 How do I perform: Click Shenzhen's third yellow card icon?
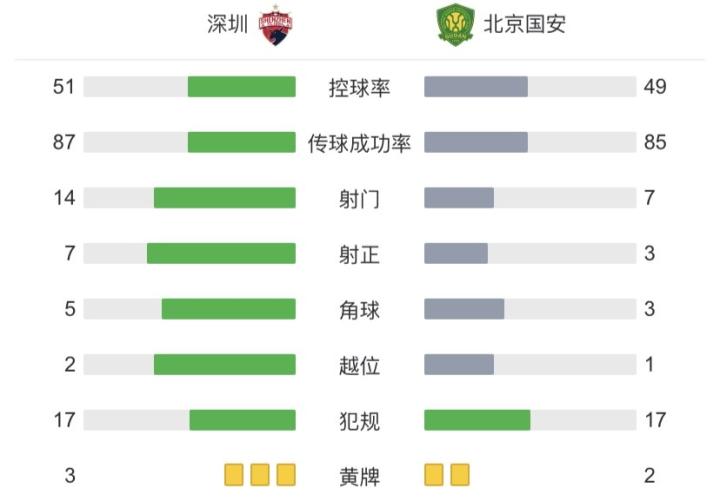[x=286, y=475]
